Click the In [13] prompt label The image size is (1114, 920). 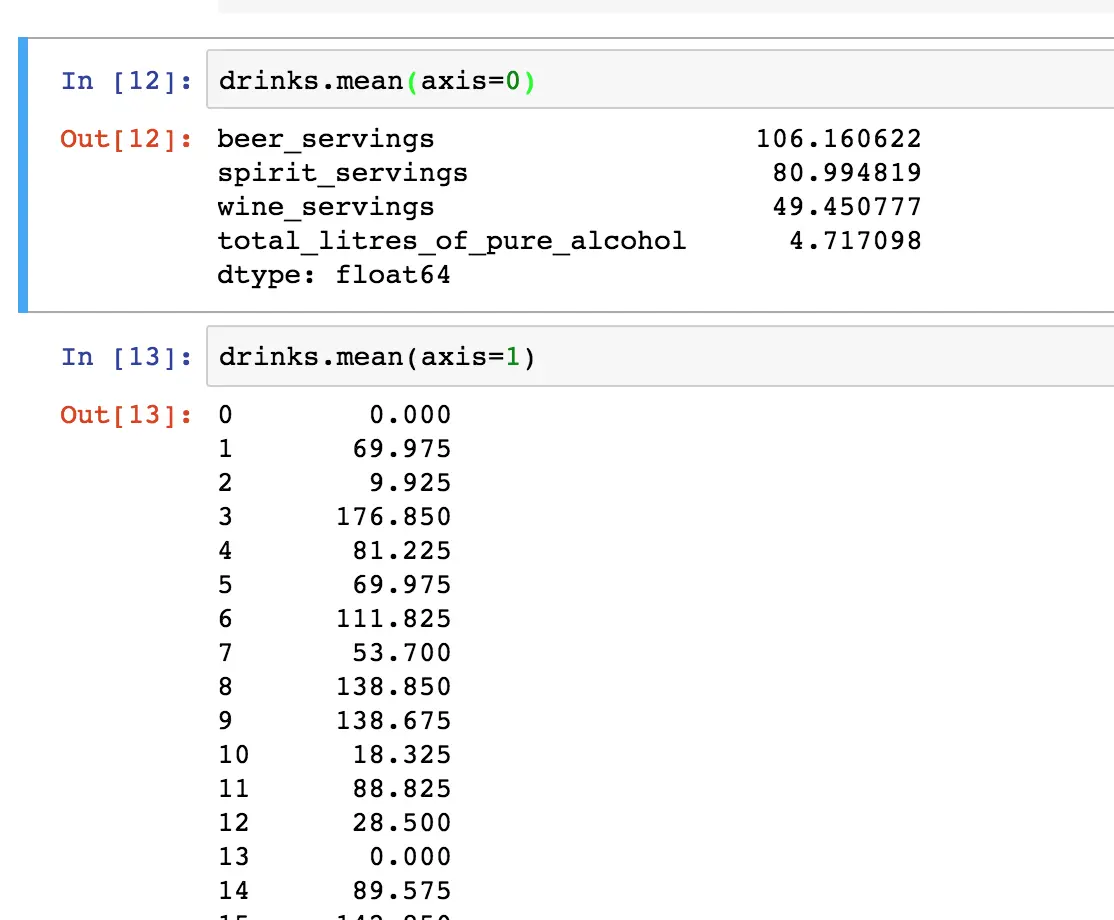tap(126, 357)
